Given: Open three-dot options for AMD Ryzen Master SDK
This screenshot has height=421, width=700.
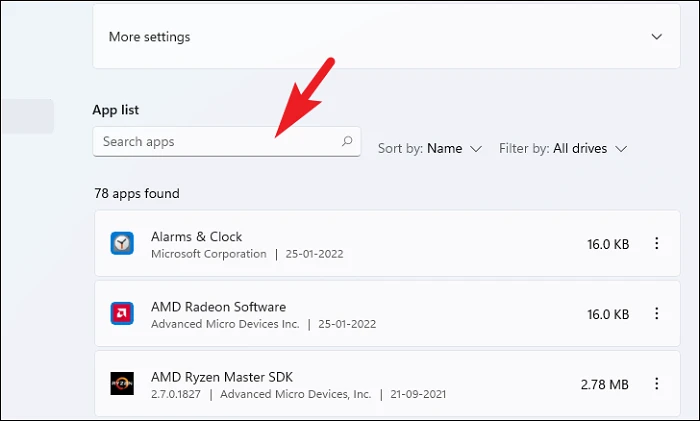Looking at the screenshot, I should coord(656,383).
